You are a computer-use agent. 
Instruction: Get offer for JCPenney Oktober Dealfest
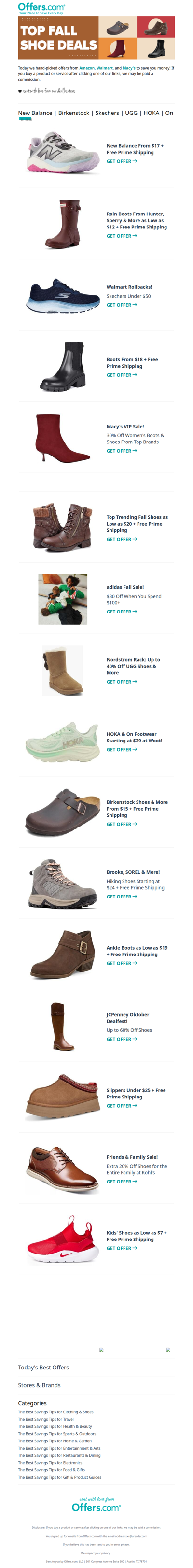pos(122,1039)
